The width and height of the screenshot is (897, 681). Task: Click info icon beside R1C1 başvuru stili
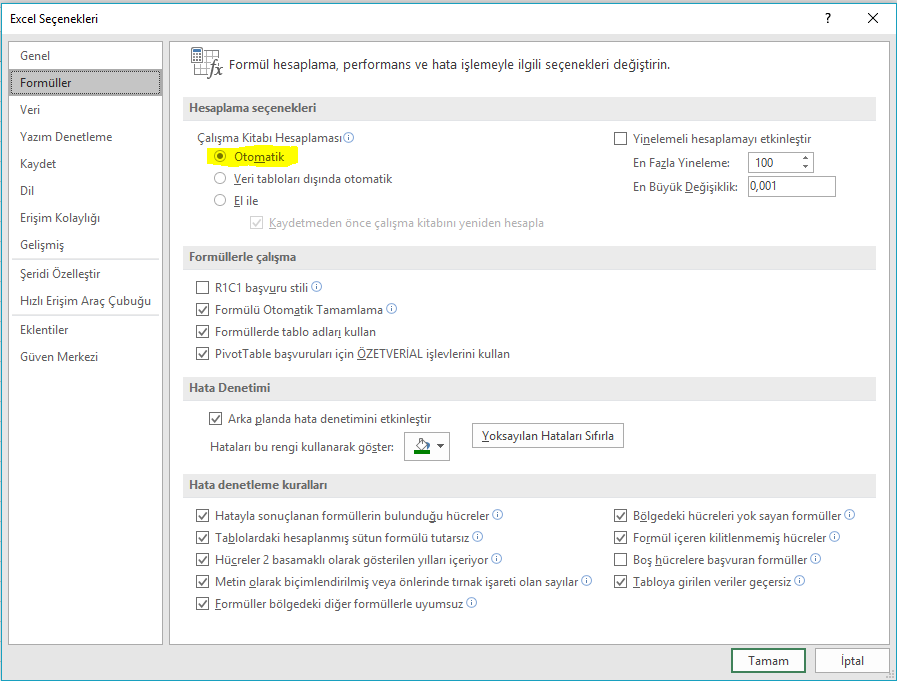[316, 287]
